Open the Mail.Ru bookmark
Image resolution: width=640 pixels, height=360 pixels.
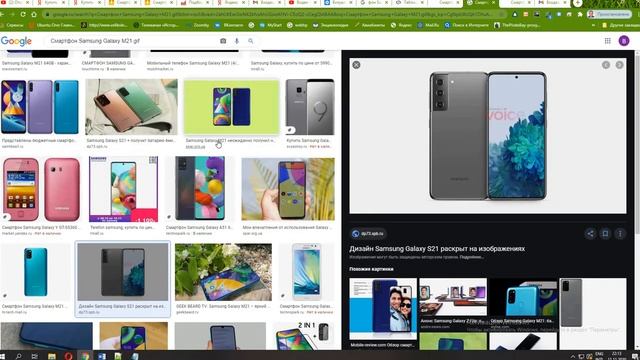[x=428, y=25]
